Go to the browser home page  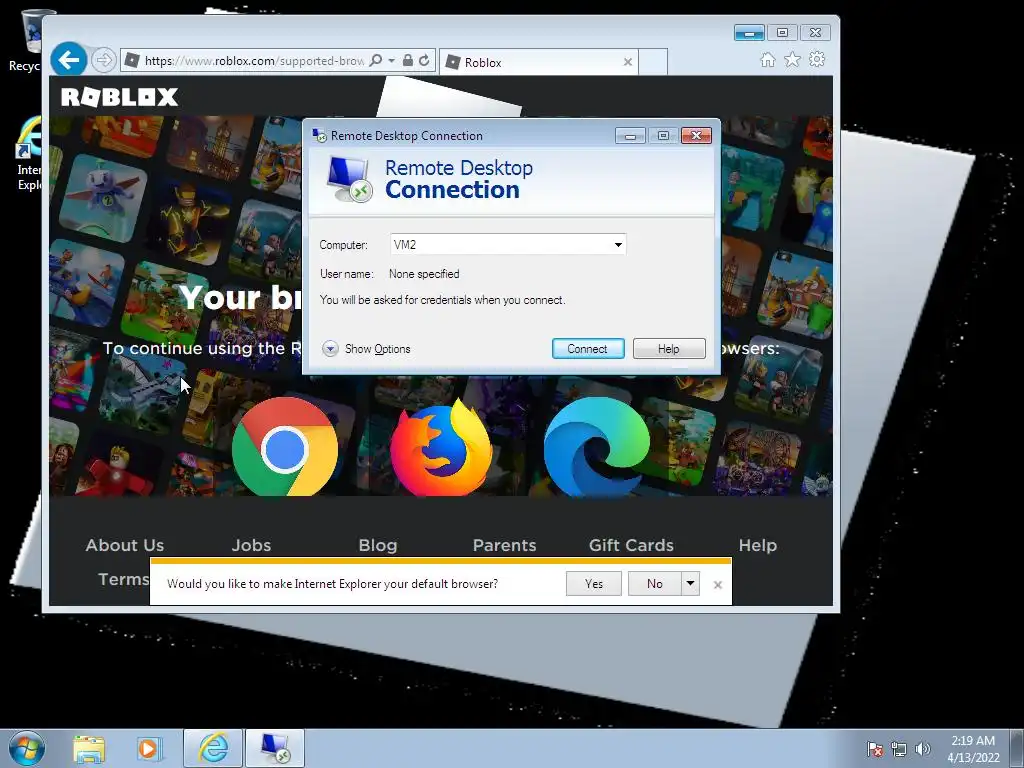pos(768,60)
